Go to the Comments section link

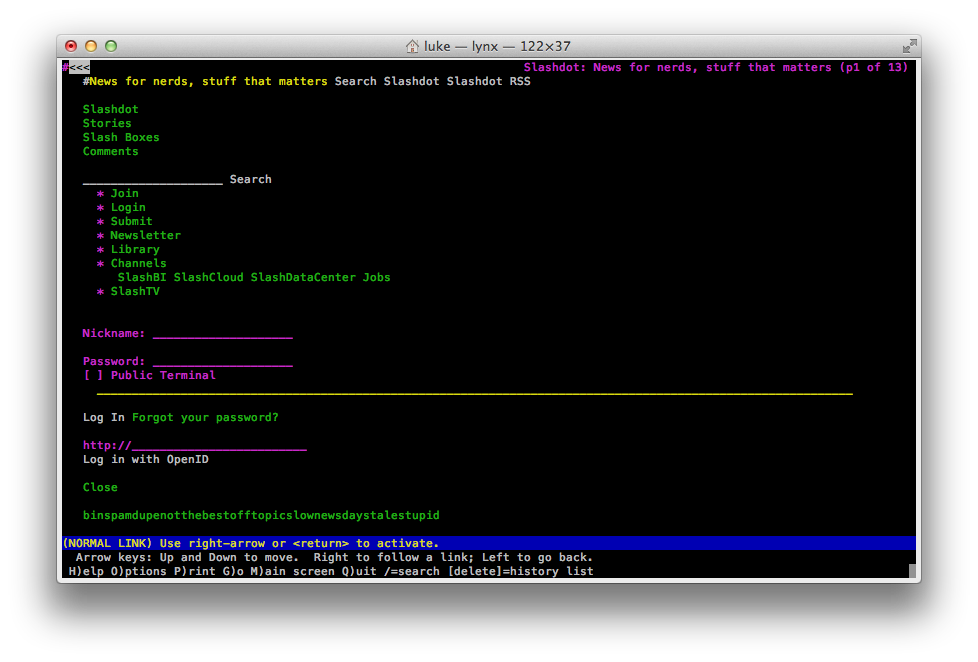tap(111, 152)
